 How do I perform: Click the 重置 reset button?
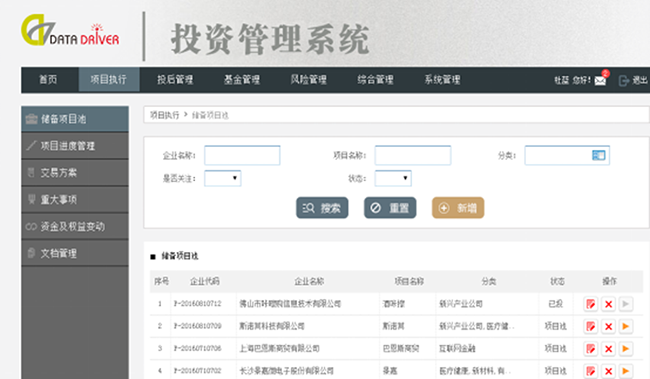tap(390, 208)
